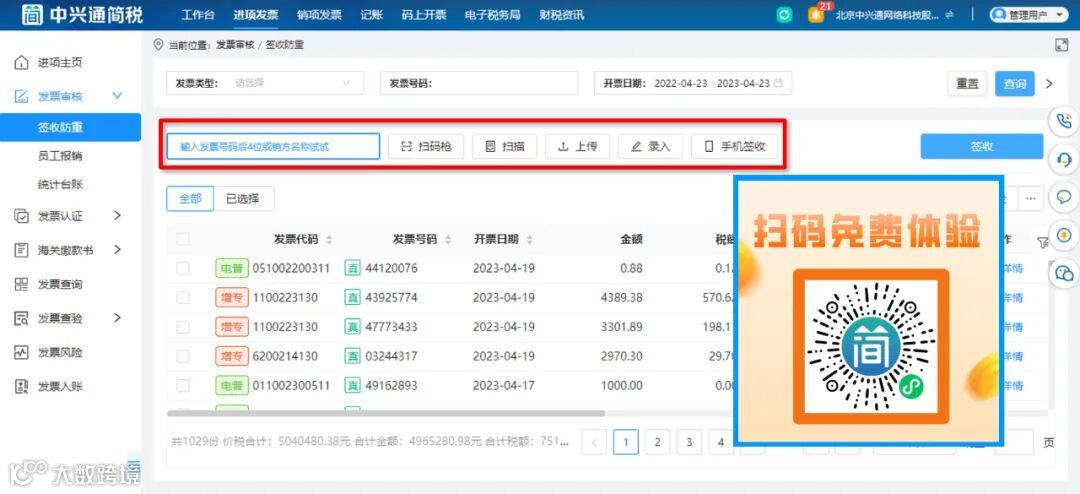Screen dimensions: 1080x494
Task: Open the 工作台 top menu
Action: (198, 15)
